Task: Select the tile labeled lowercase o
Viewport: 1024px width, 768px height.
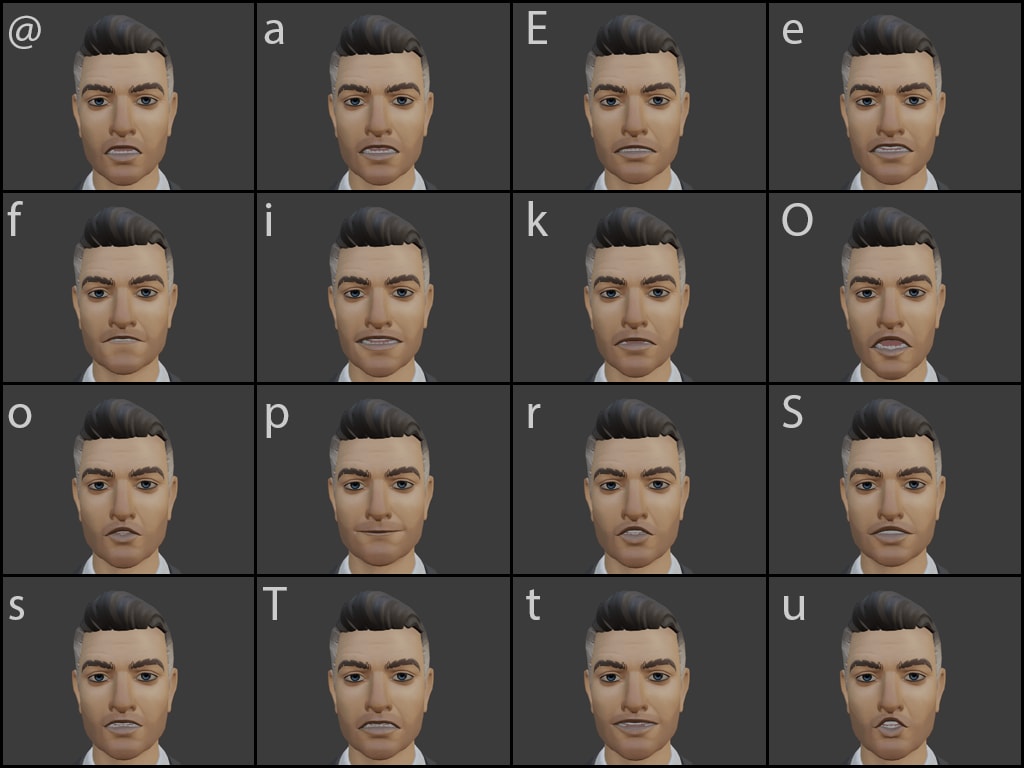Action: pos(128,479)
